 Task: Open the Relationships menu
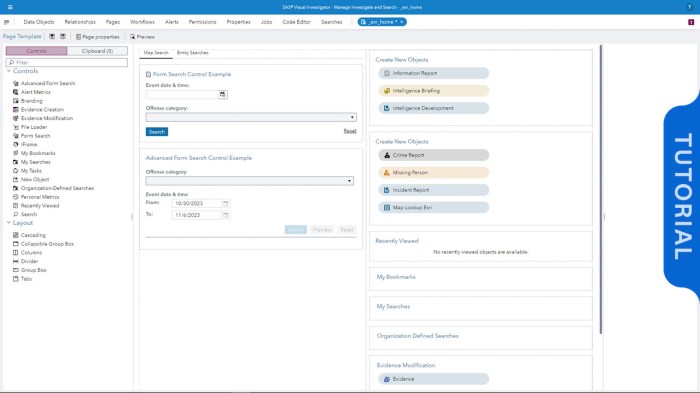80,22
